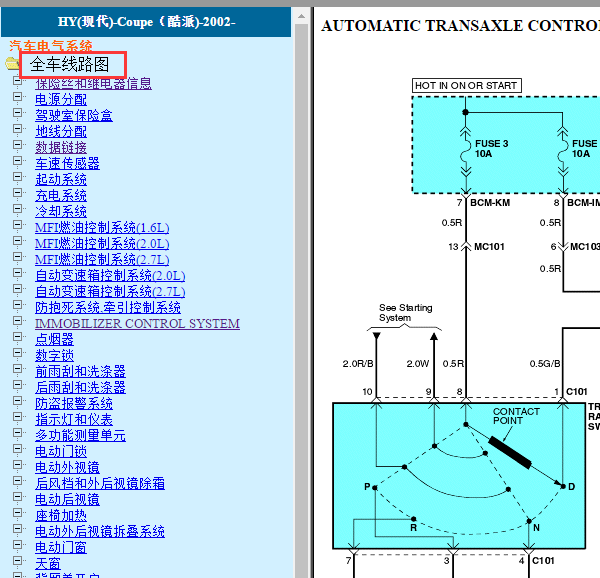600x578 pixels.
Task: Collapse tree node beside 冷却系统
Action: click(x=17, y=209)
